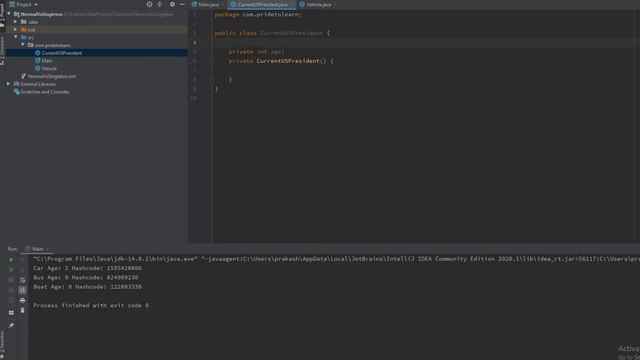
Task: Click 'Boat Age: 0 Hashcode' console line
Action: (x=87, y=287)
